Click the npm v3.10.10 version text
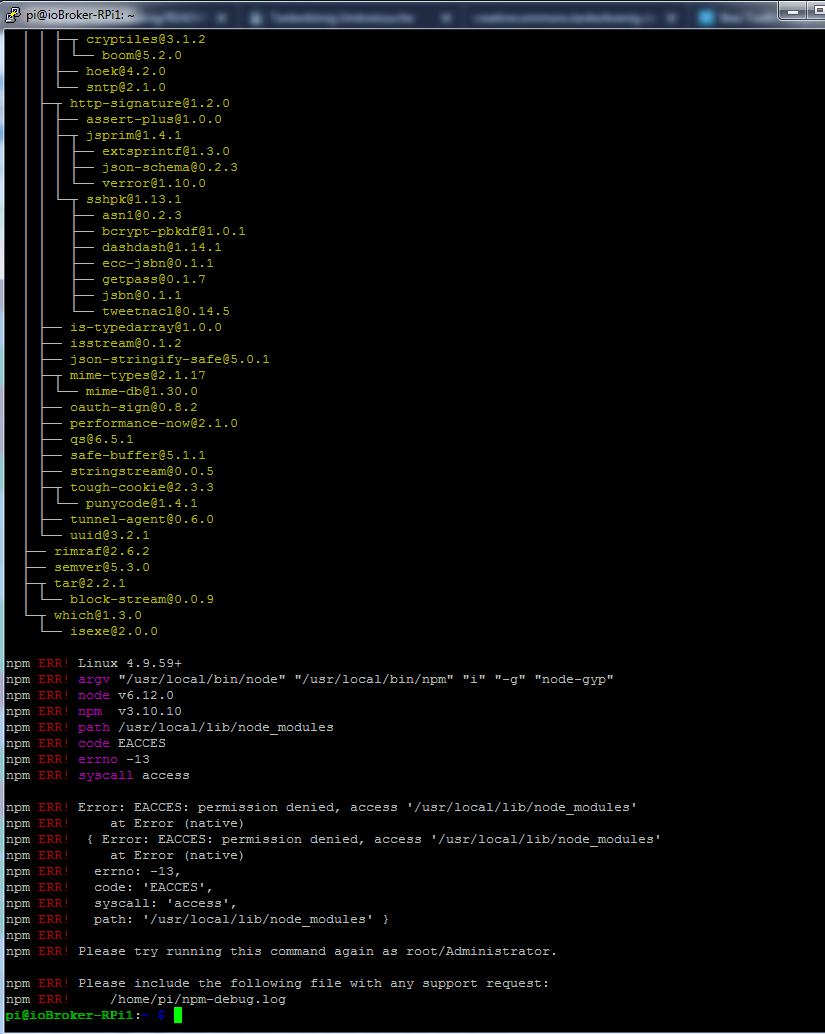The height and width of the screenshot is (1034, 825). [x=129, y=711]
